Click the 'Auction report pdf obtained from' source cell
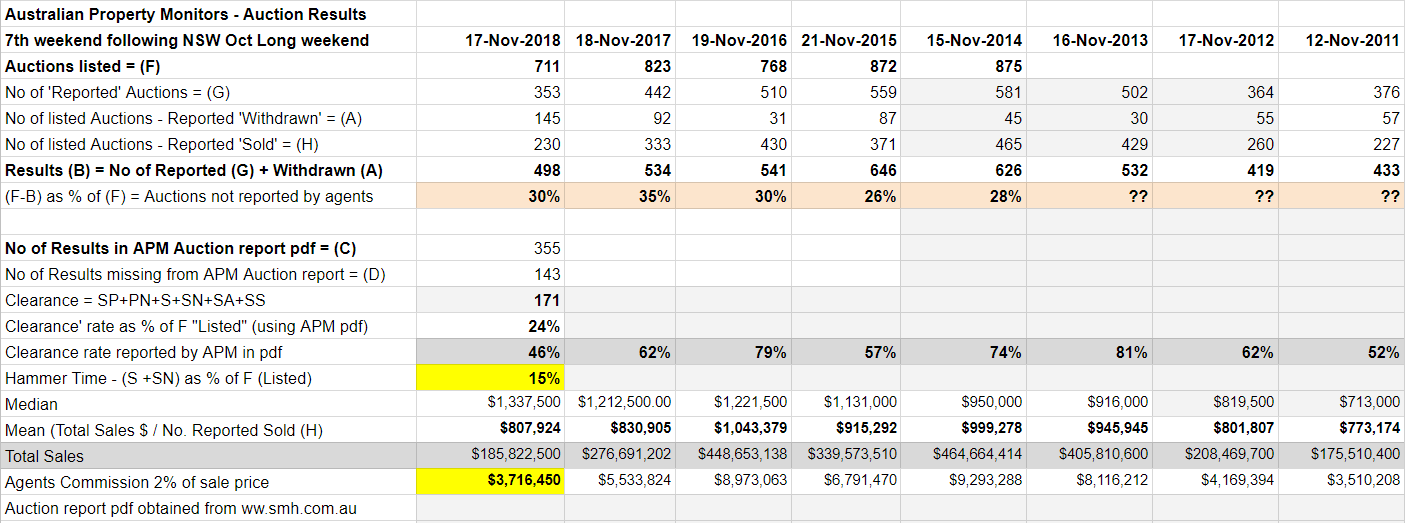1405x523 pixels. tap(181, 508)
